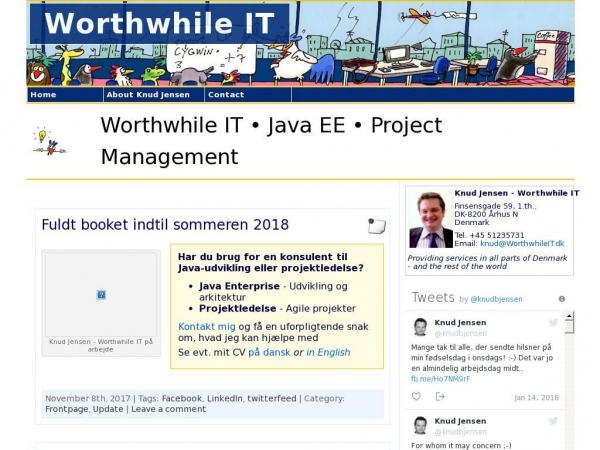Email knud@WorthwhileIT.dk link
Viewport: 600px width, 450px height.
point(522,243)
